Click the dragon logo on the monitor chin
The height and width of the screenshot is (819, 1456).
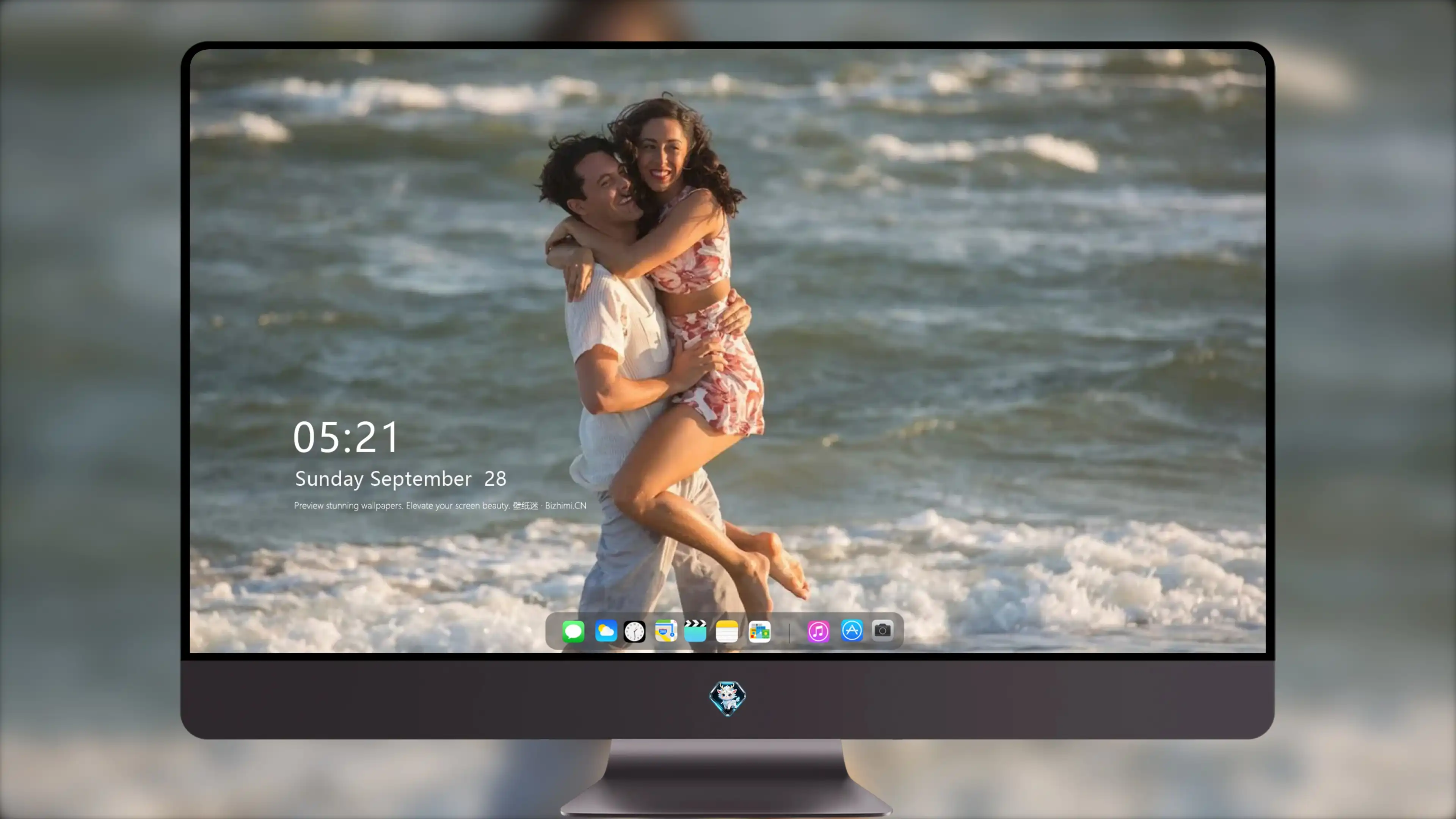(x=728, y=698)
